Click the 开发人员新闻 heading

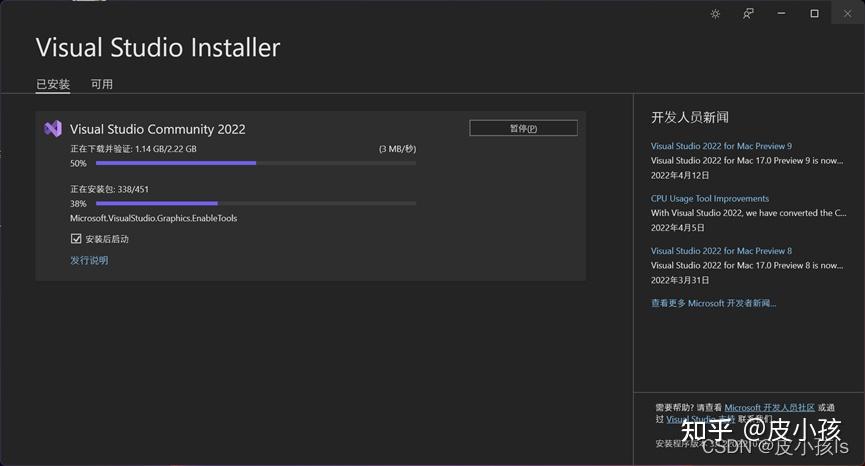690,117
